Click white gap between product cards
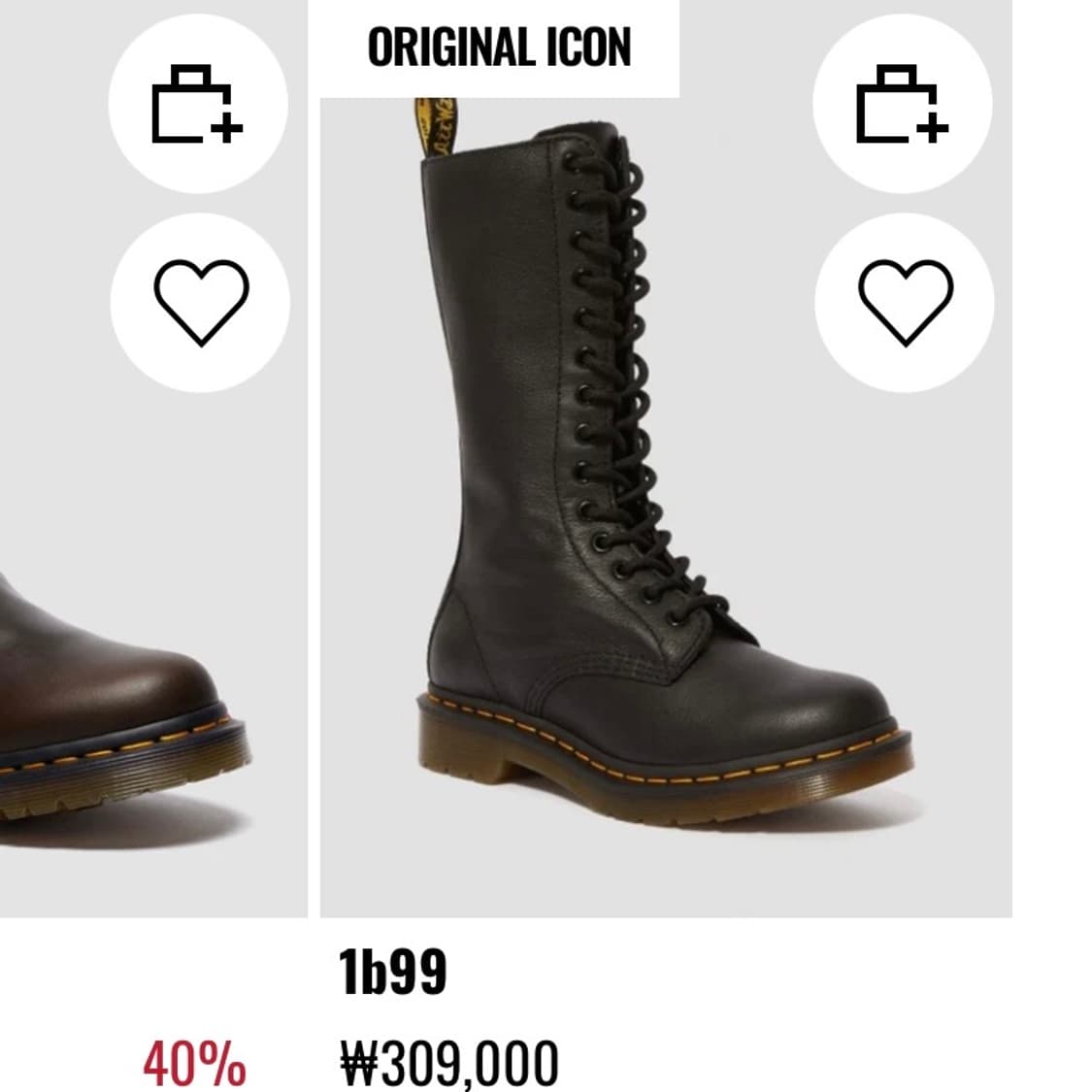The image size is (1092, 1092). [314, 485]
